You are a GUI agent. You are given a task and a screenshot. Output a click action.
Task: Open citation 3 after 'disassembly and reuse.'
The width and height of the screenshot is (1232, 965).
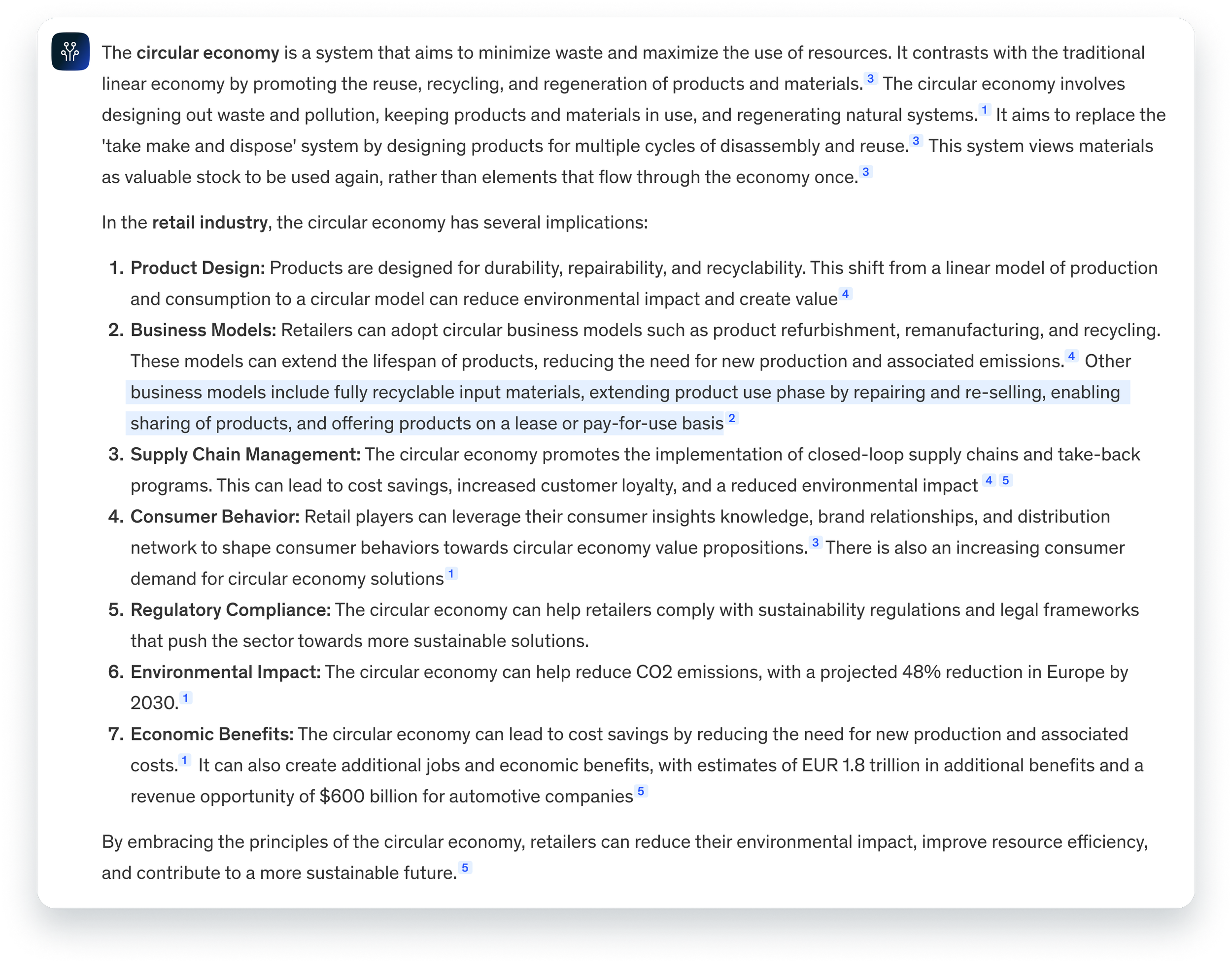coord(916,141)
